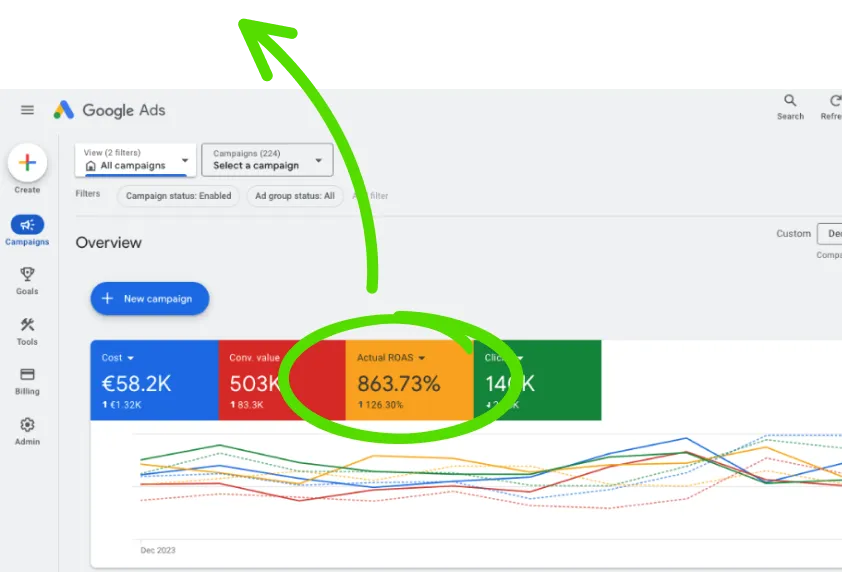Viewport: 842px width, 572px height.
Task: Open the Billing card icon
Action: click(27, 375)
